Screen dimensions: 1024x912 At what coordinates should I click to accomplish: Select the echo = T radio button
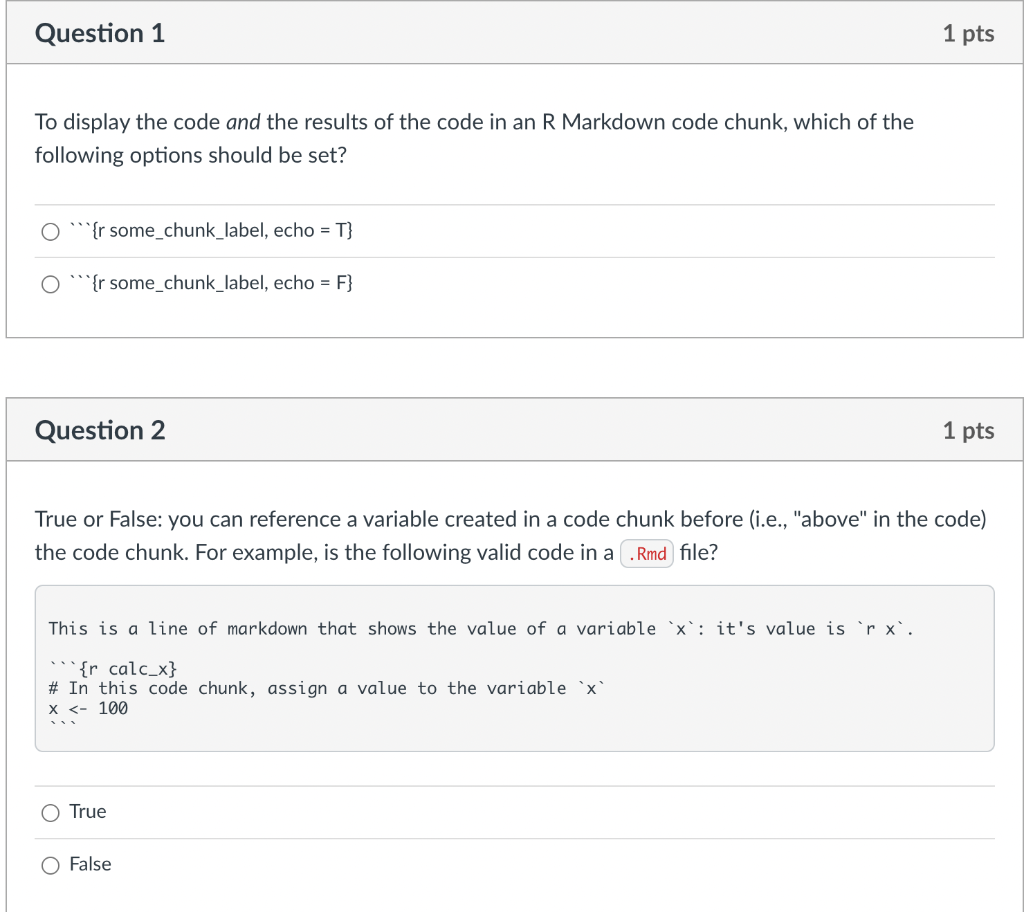(50, 232)
